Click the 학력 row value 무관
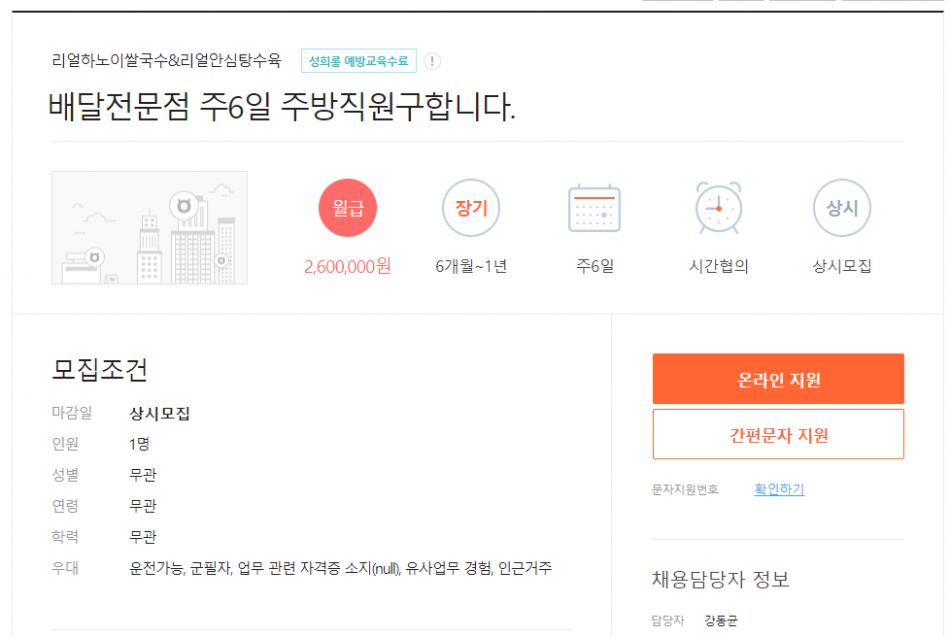The image size is (950, 637). point(143,537)
